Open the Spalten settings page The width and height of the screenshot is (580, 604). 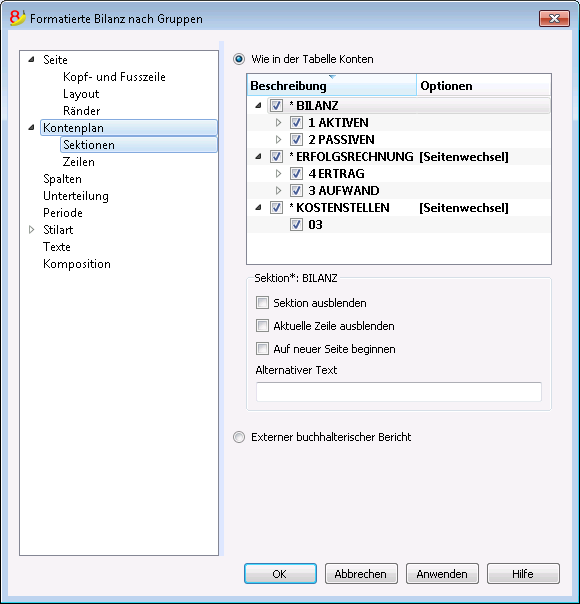tap(62, 179)
